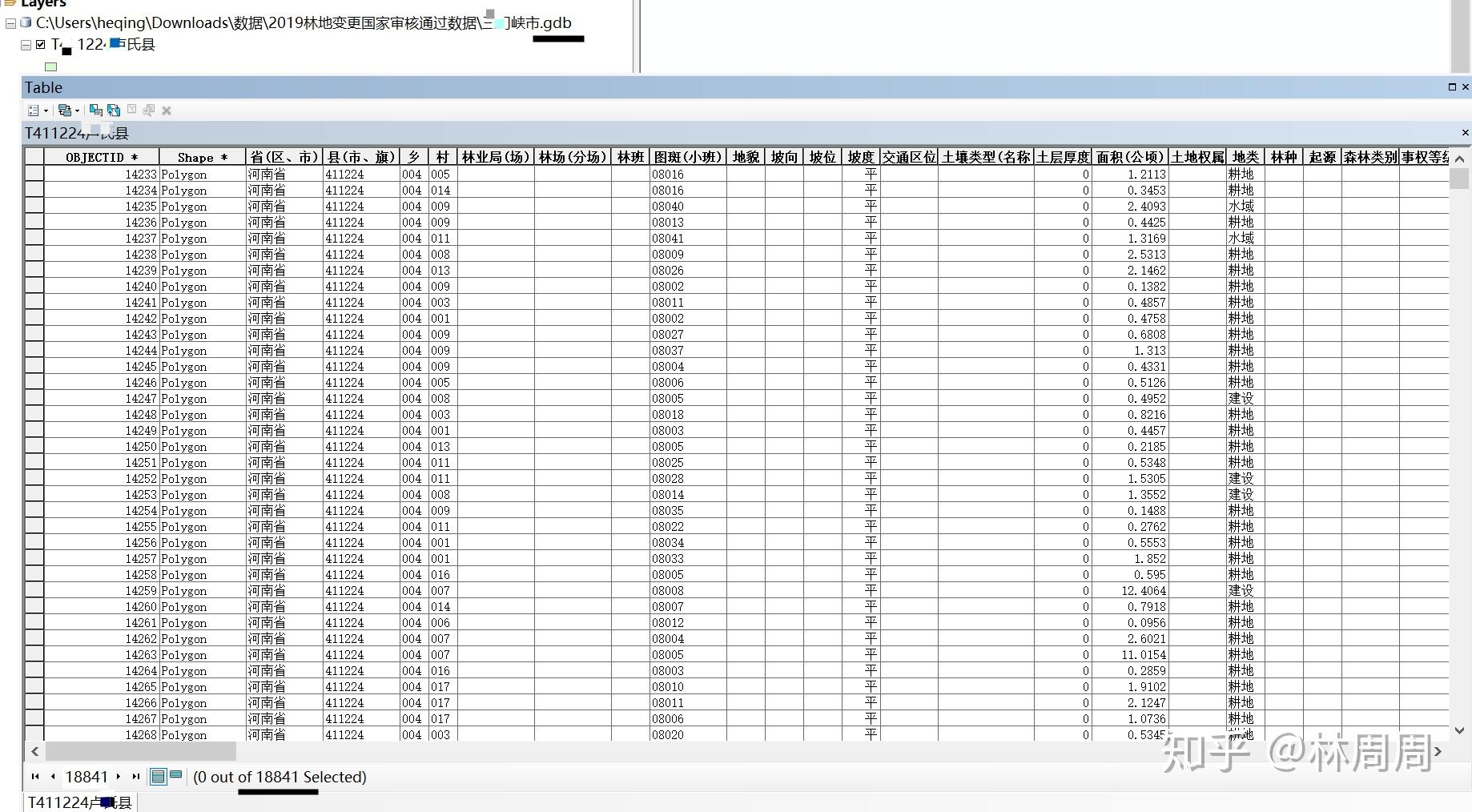Click the Select By Attributes icon

pos(96,111)
